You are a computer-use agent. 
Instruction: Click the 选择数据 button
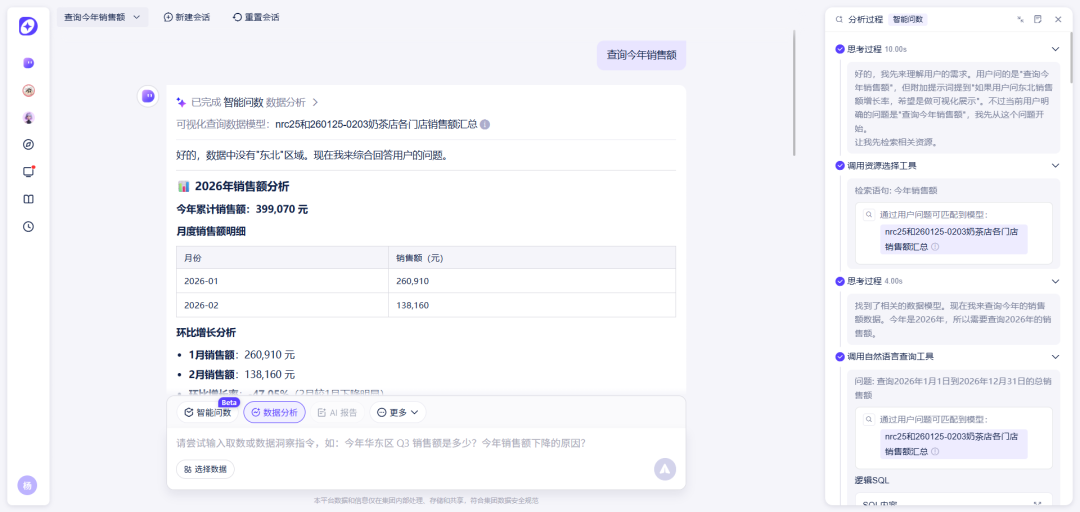[205, 469]
